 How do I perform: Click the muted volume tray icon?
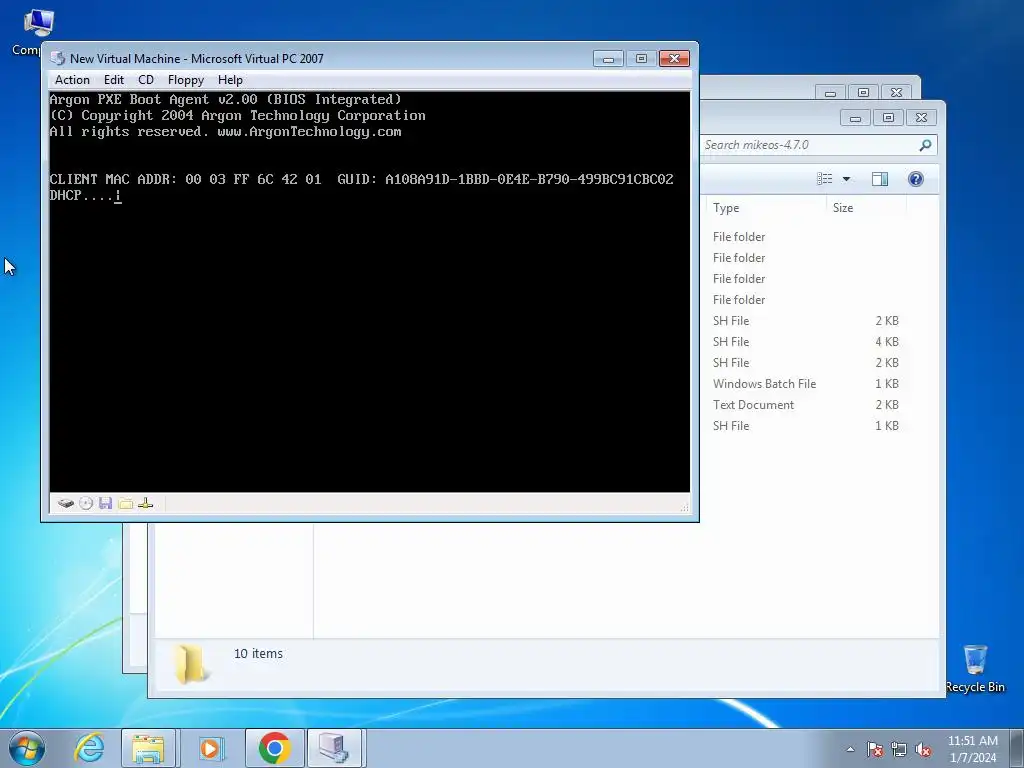pyautogui.click(x=923, y=749)
